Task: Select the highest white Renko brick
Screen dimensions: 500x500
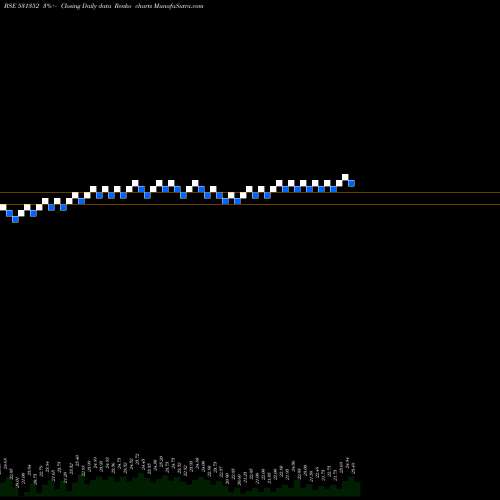Action: [x=345, y=177]
